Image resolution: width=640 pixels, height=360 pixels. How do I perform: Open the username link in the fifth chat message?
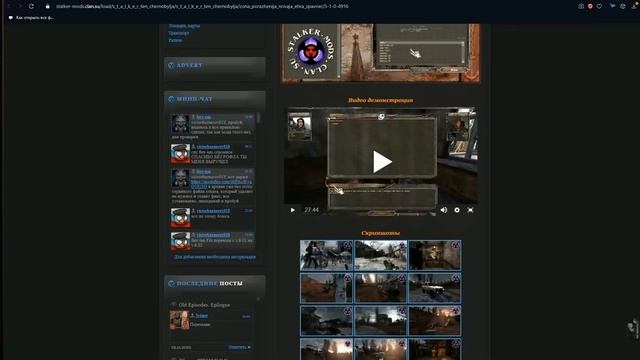pos(213,235)
